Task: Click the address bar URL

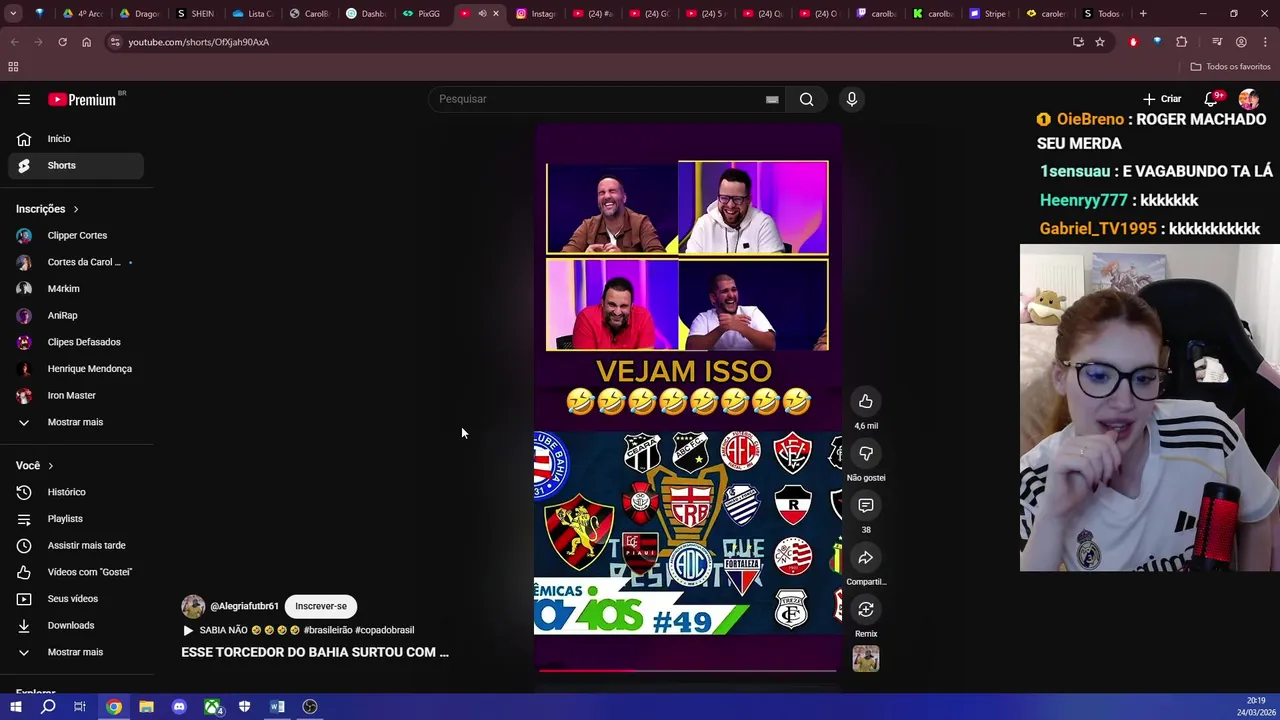Action: 198,42
